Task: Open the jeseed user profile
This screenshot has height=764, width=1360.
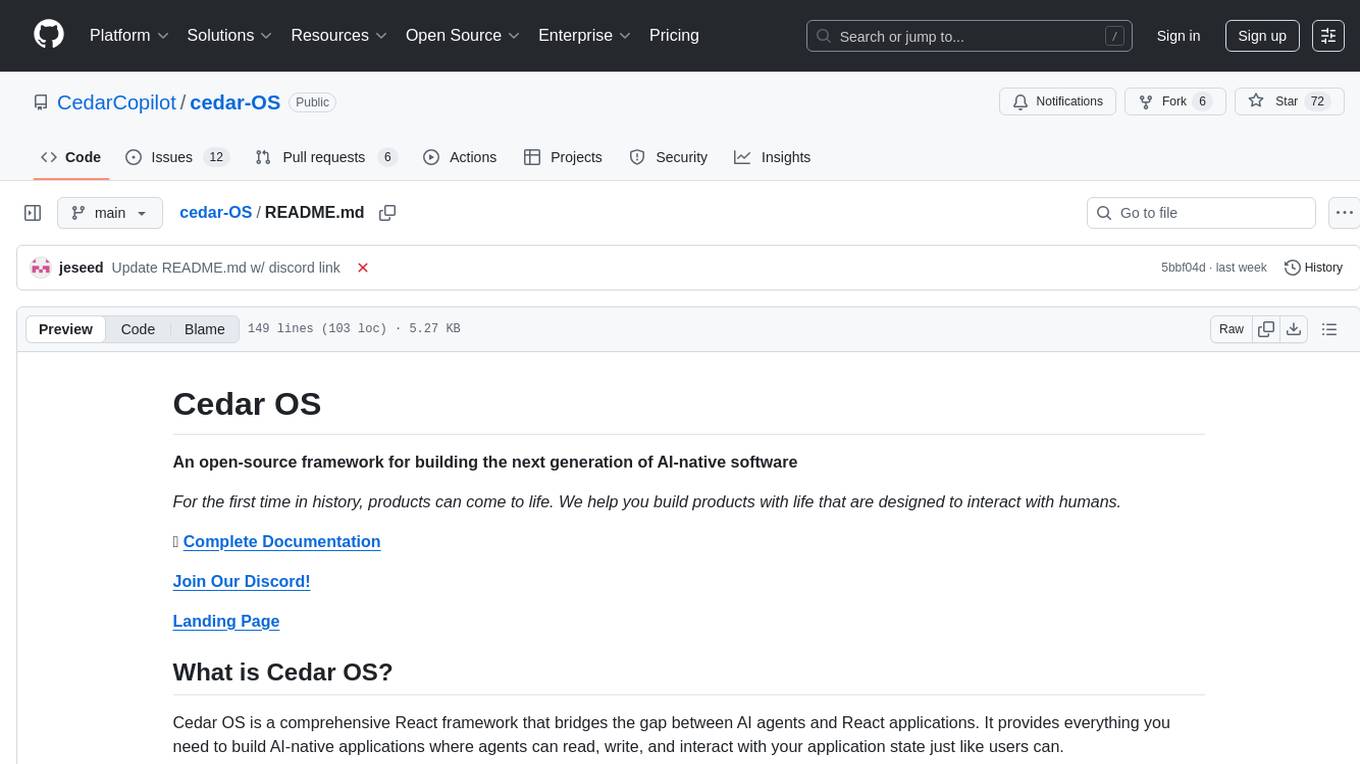Action: tap(81, 267)
